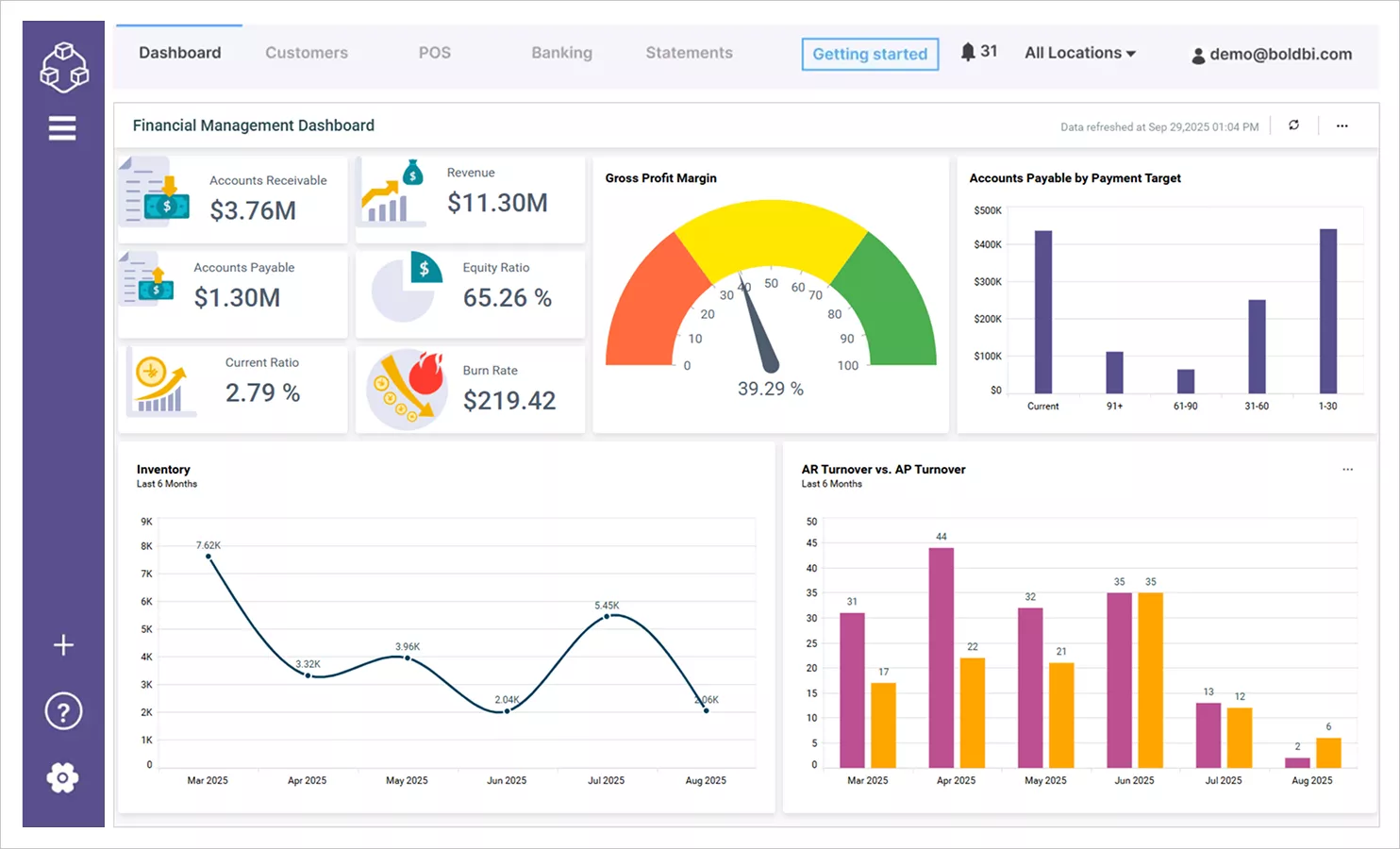The image size is (1400, 849).
Task: Click the user profile person icon
Action: click(x=1197, y=55)
